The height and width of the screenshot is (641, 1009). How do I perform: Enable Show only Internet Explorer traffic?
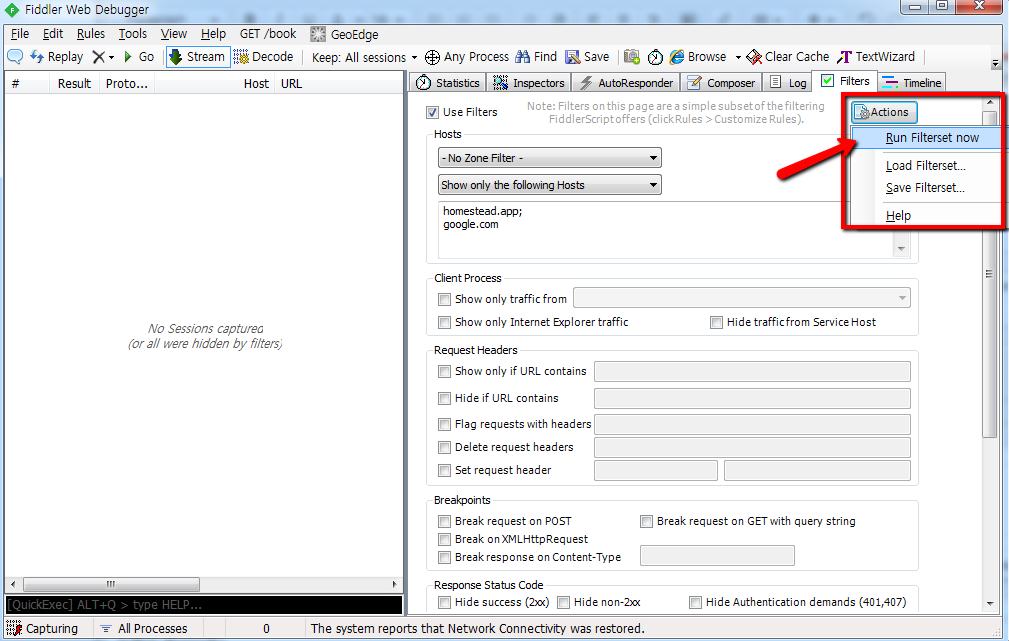tap(444, 322)
